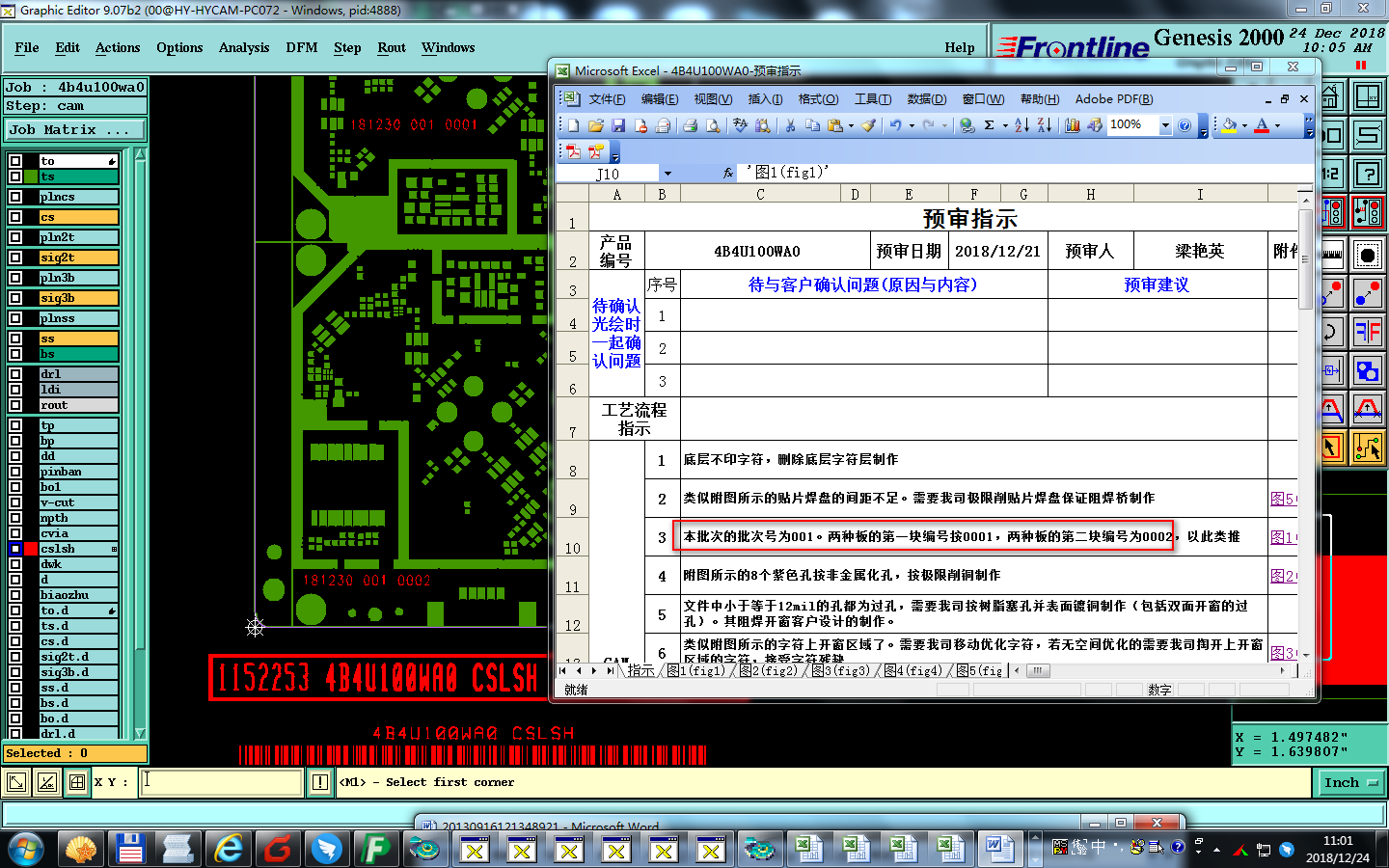
Task: Open the Genesis Edit menu
Action: [68, 47]
